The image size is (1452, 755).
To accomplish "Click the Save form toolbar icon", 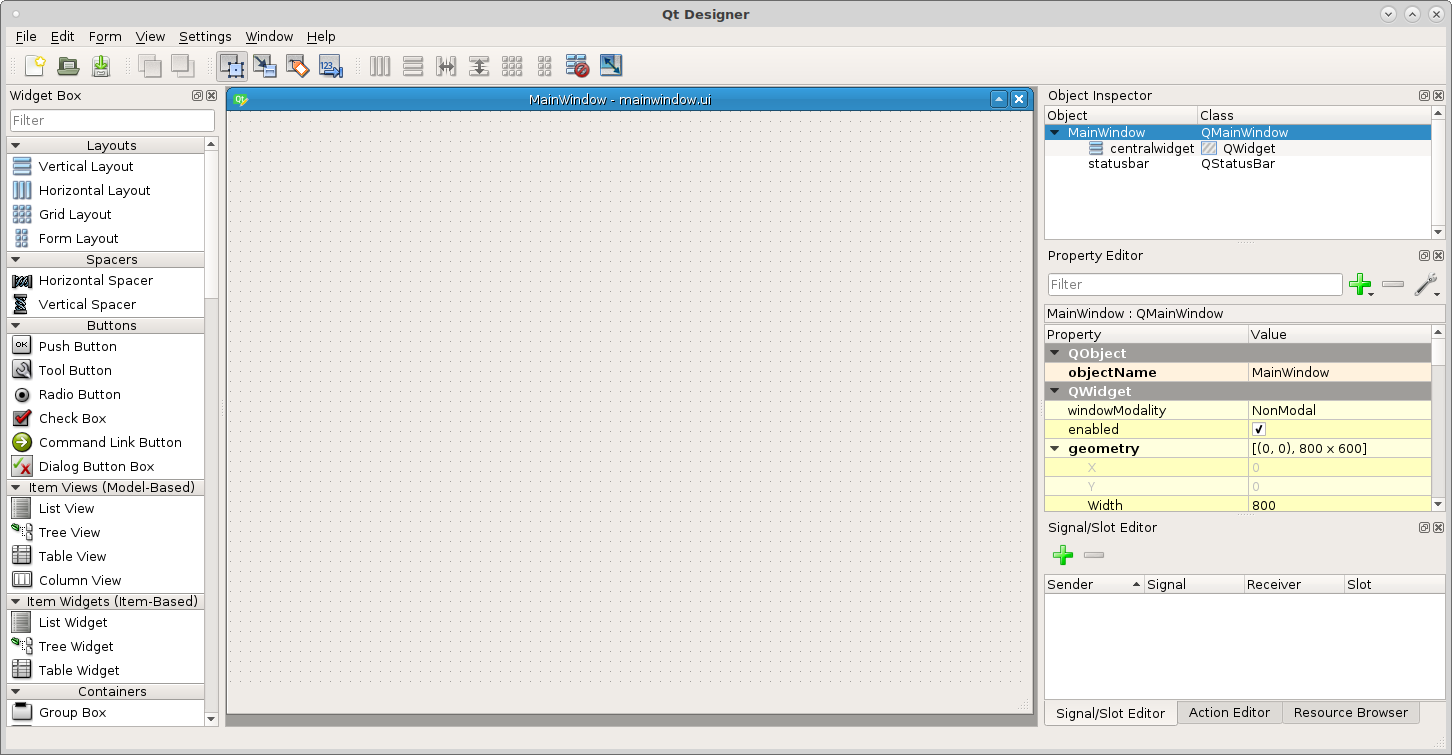I will tap(101, 66).
